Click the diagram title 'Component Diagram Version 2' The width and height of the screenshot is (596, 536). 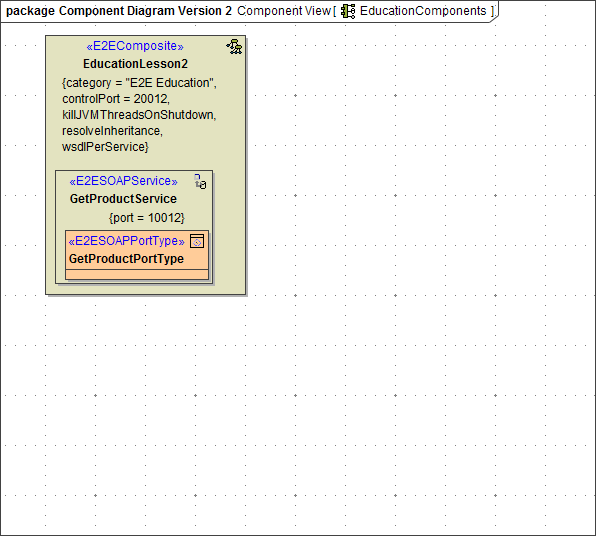tap(145, 11)
